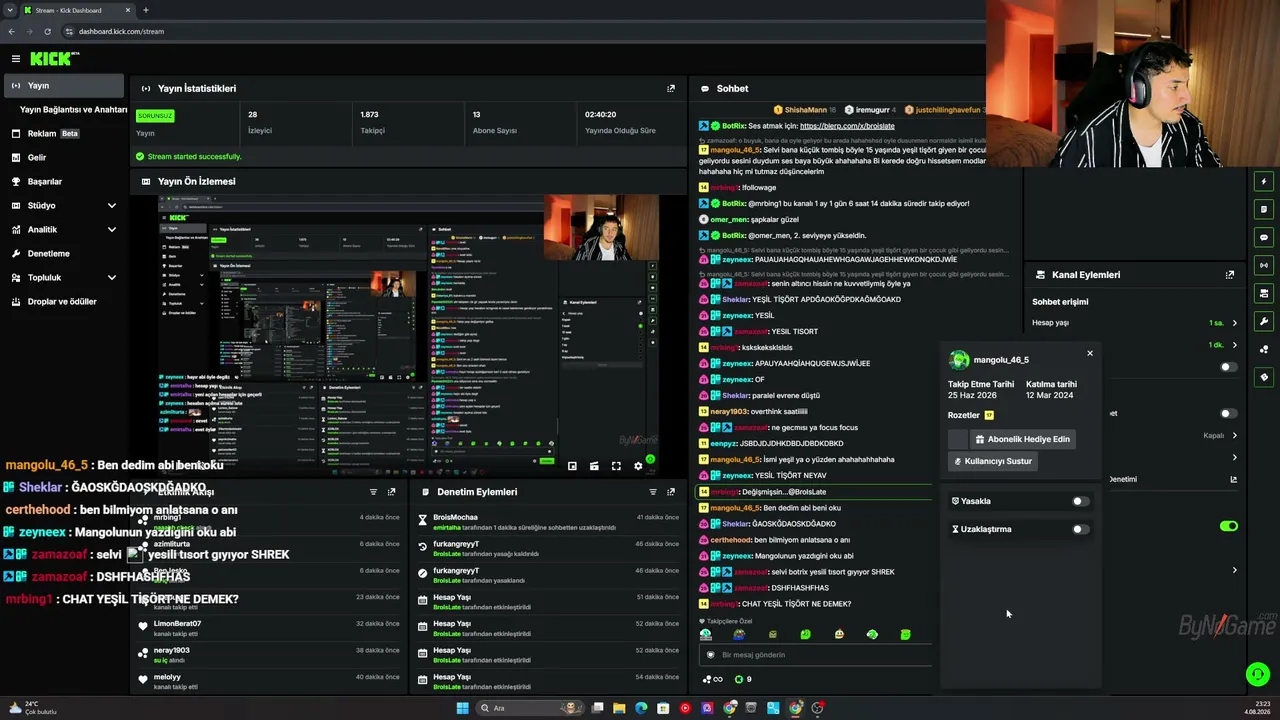Screen dimensions: 1280x720
Task: Click the chat bubble sidebar icon
Action: coord(1264,238)
